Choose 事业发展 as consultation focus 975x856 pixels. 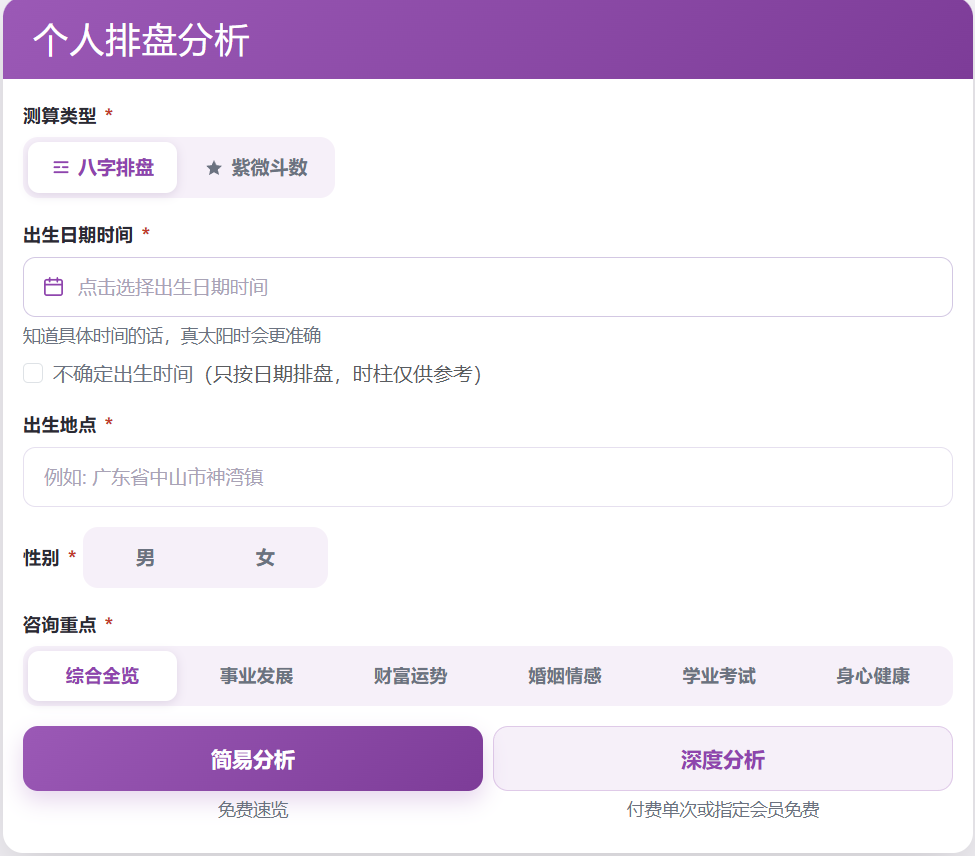(256, 676)
